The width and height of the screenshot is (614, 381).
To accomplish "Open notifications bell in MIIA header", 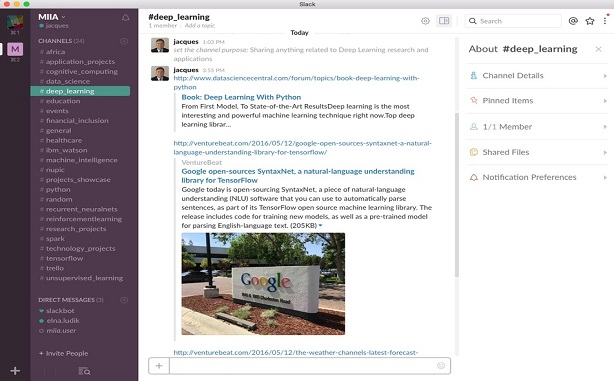I will [x=125, y=18].
